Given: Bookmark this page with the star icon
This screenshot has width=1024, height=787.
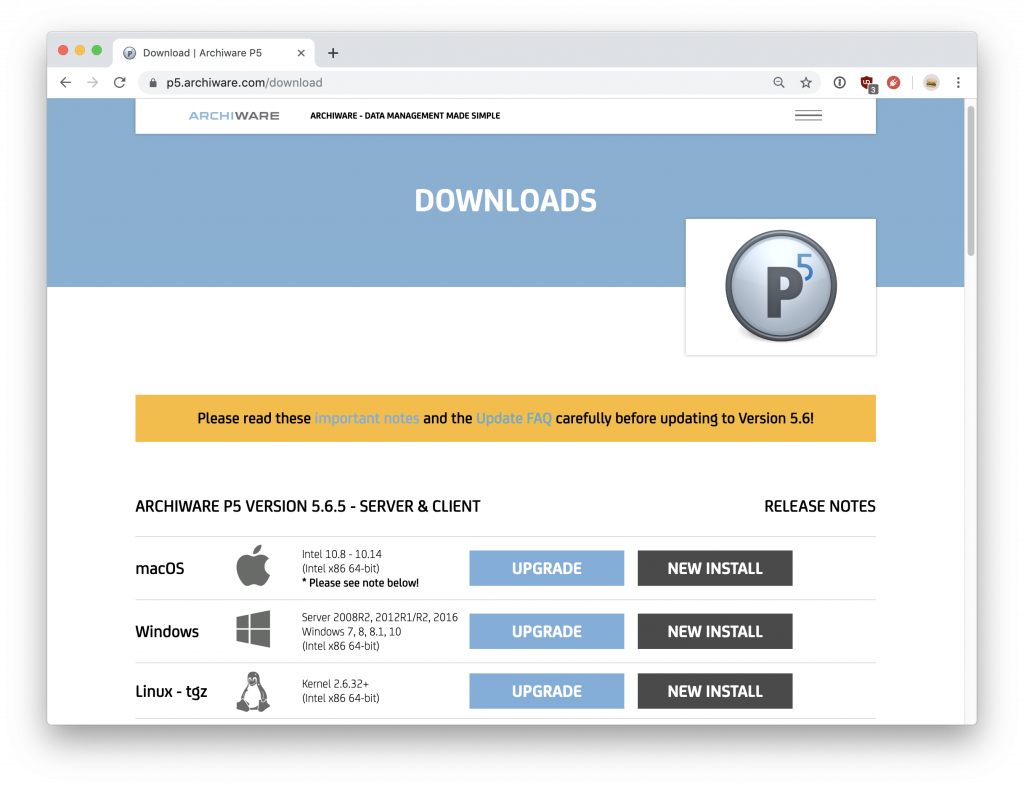Looking at the screenshot, I should click(806, 82).
